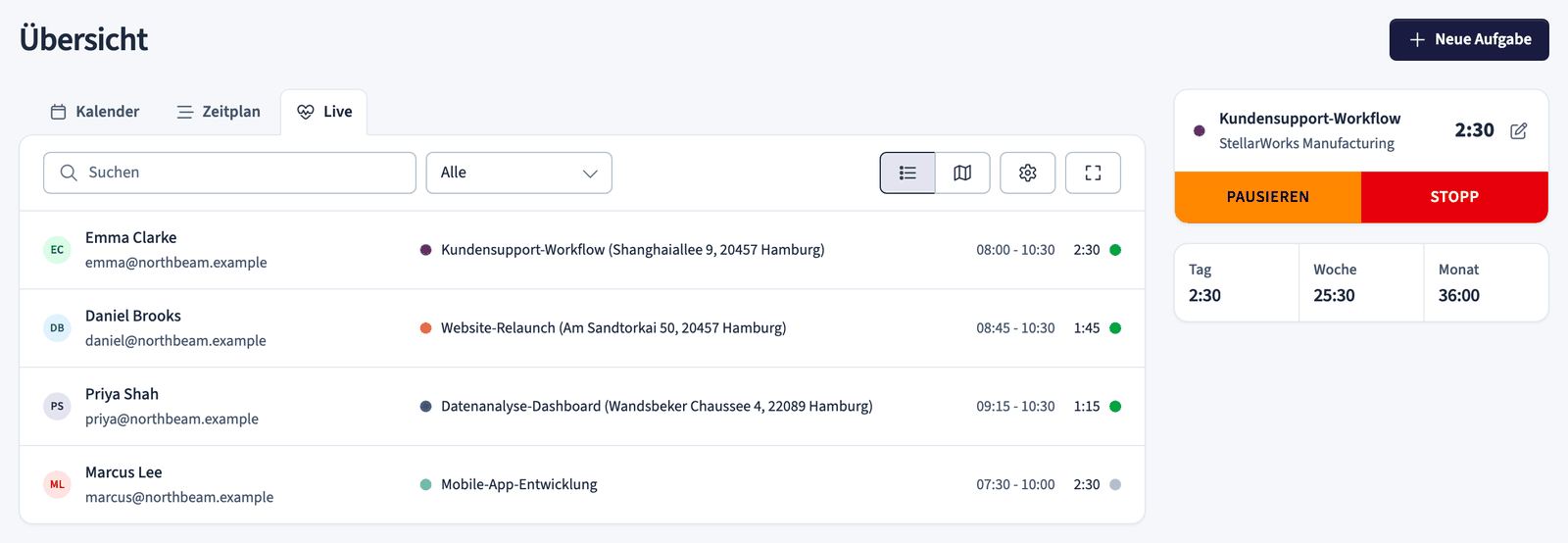Viewport: 1568px width, 543px height.
Task: Click Datenanalyse-Dashboard (Wandsbeker Chaussee 4) text
Action: pos(657,407)
